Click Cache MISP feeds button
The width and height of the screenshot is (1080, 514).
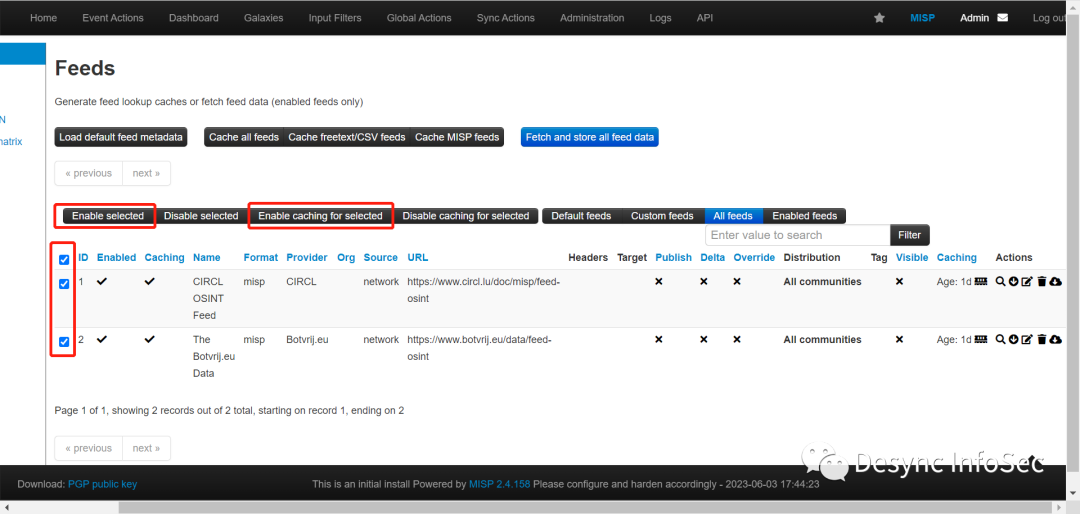[457, 137]
